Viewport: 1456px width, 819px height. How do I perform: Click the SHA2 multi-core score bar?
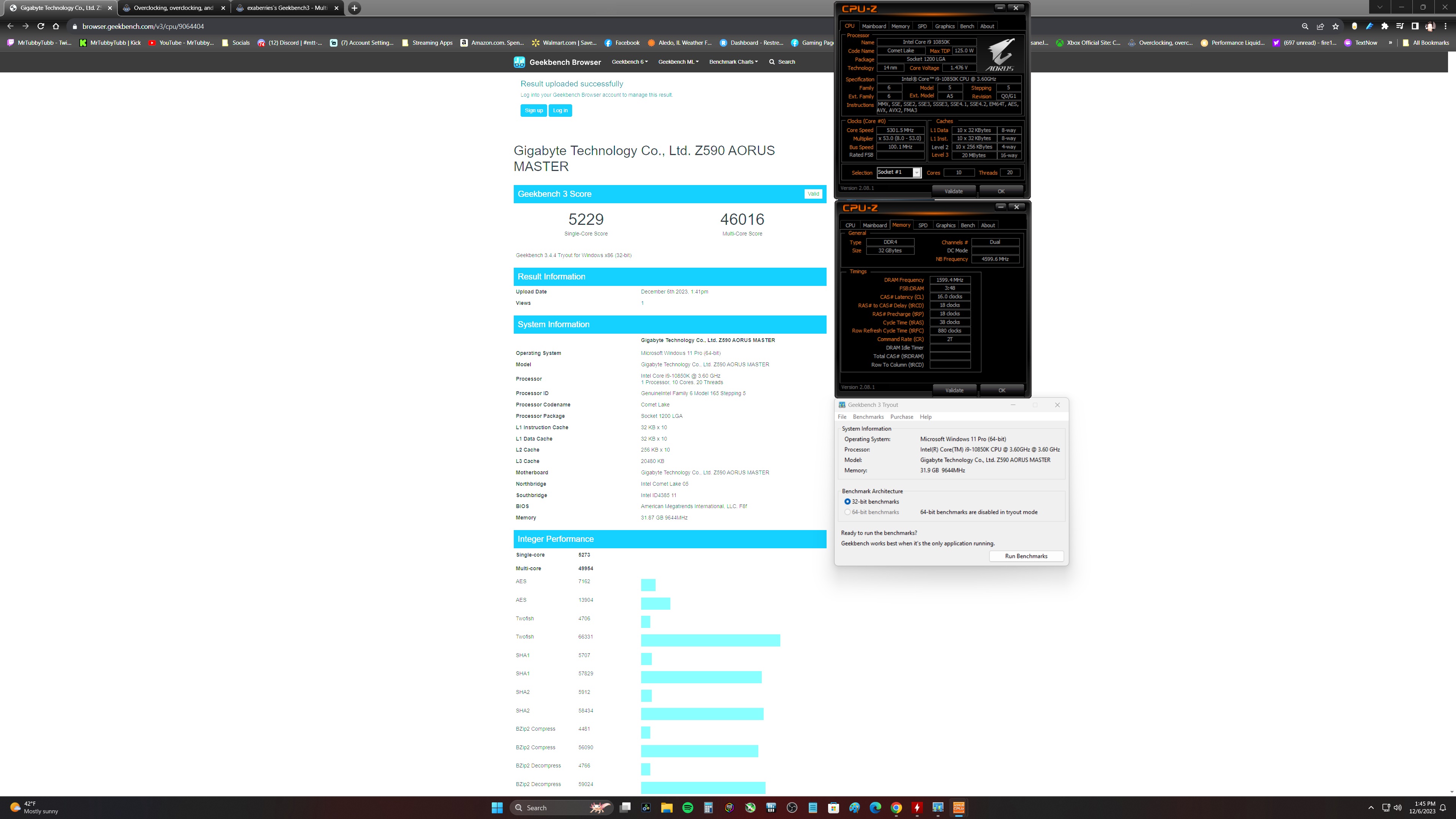[x=702, y=714]
